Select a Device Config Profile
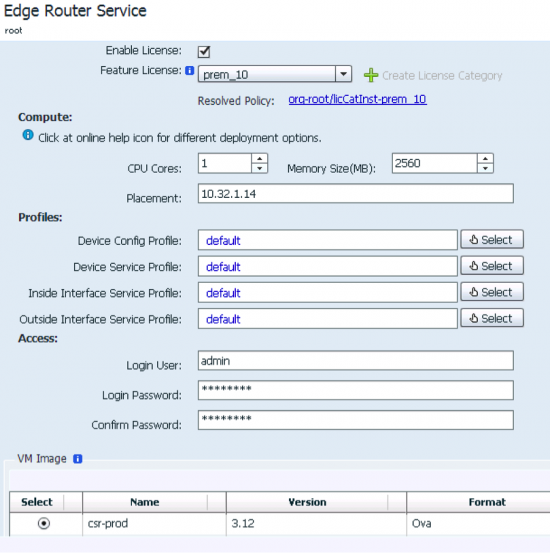The image size is (550, 553). pos(492,240)
